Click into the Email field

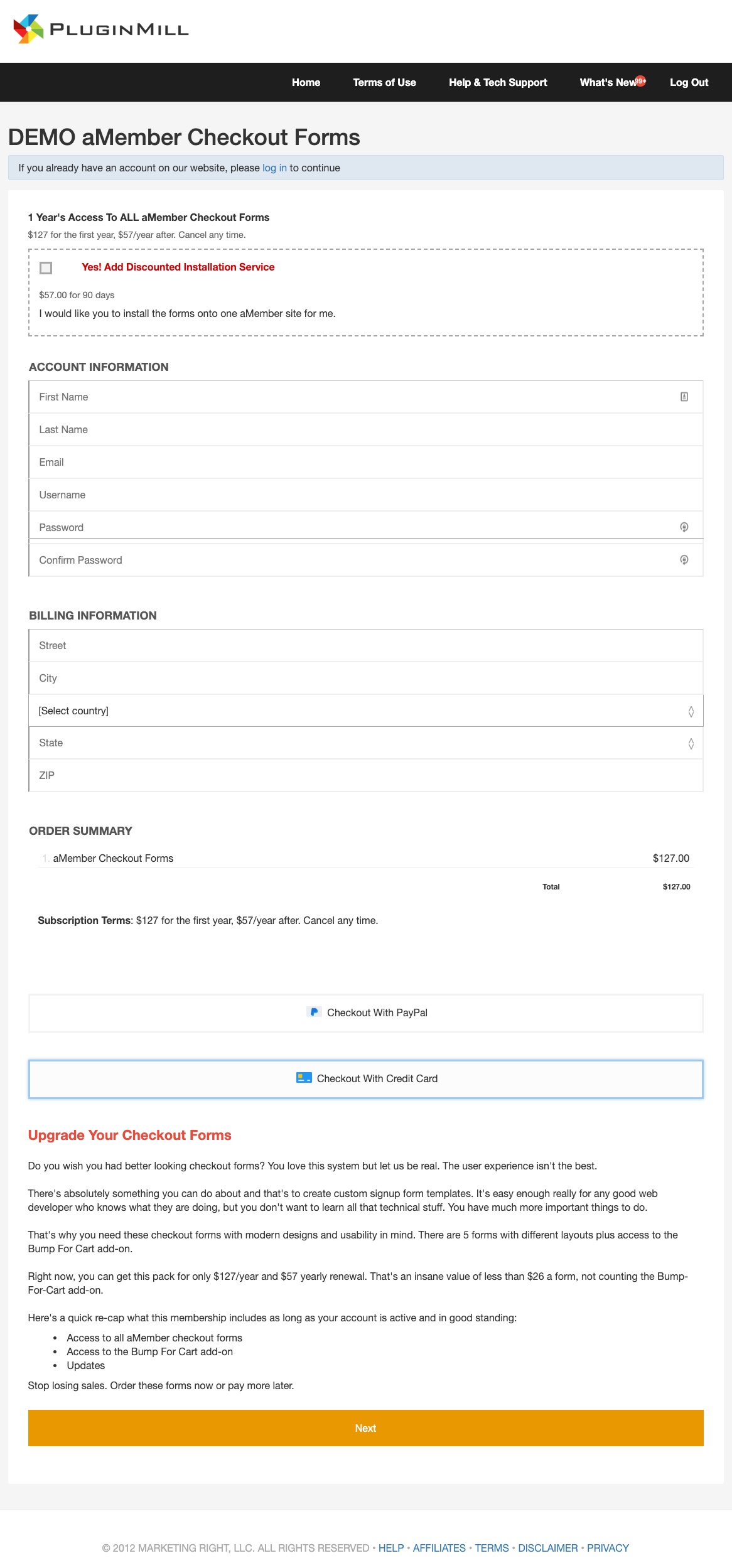click(366, 462)
